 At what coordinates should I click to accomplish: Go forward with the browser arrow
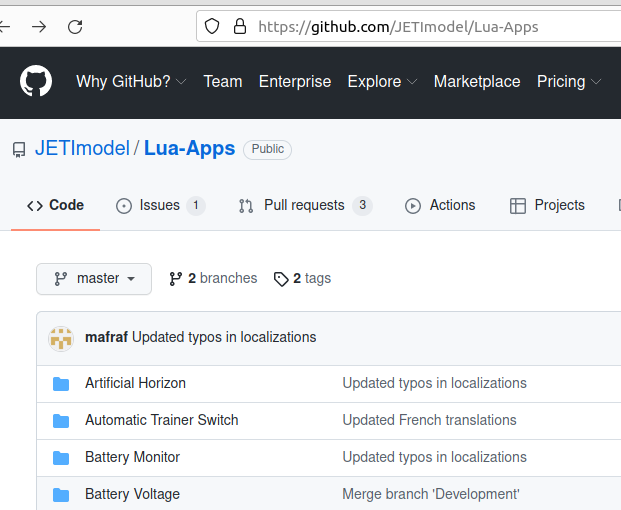(x=39, y=27)
